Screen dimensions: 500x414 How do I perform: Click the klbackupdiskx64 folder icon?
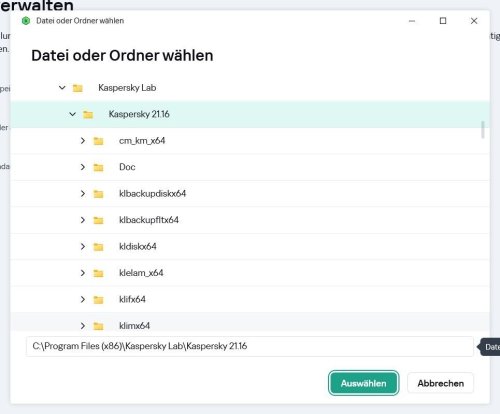point(98,194)
